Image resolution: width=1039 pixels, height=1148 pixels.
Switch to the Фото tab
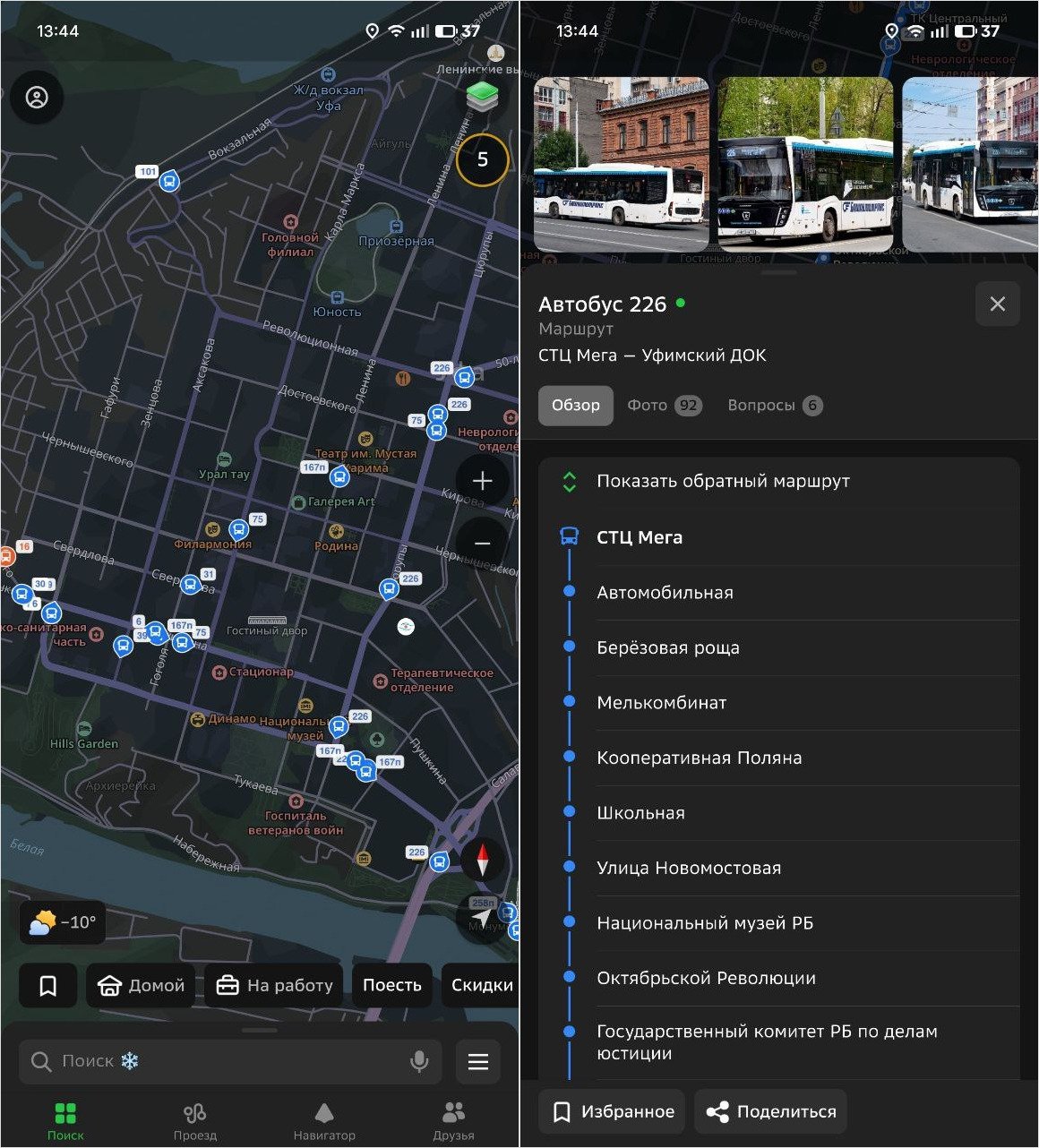[663, 406]
